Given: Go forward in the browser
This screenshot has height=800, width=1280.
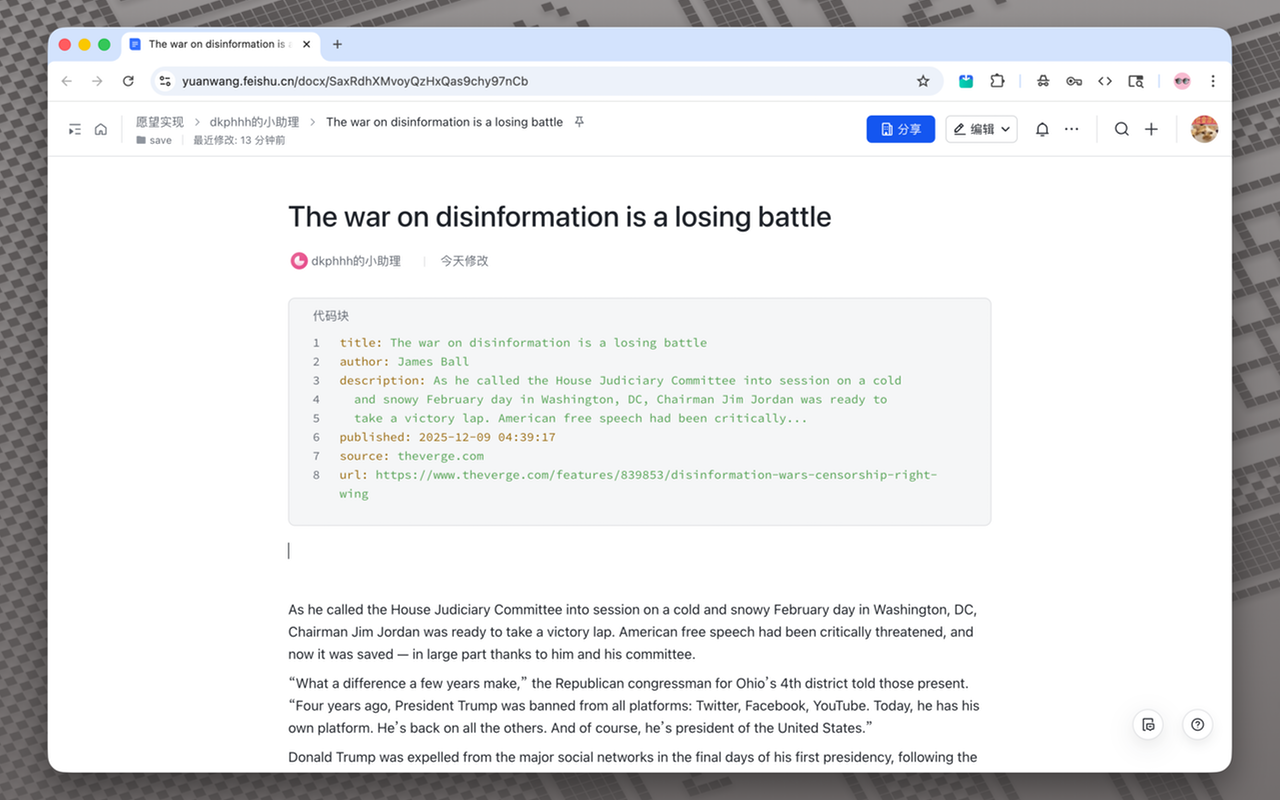Looking at the screenshot, I should pyautogui.click(x=97, y=81).
